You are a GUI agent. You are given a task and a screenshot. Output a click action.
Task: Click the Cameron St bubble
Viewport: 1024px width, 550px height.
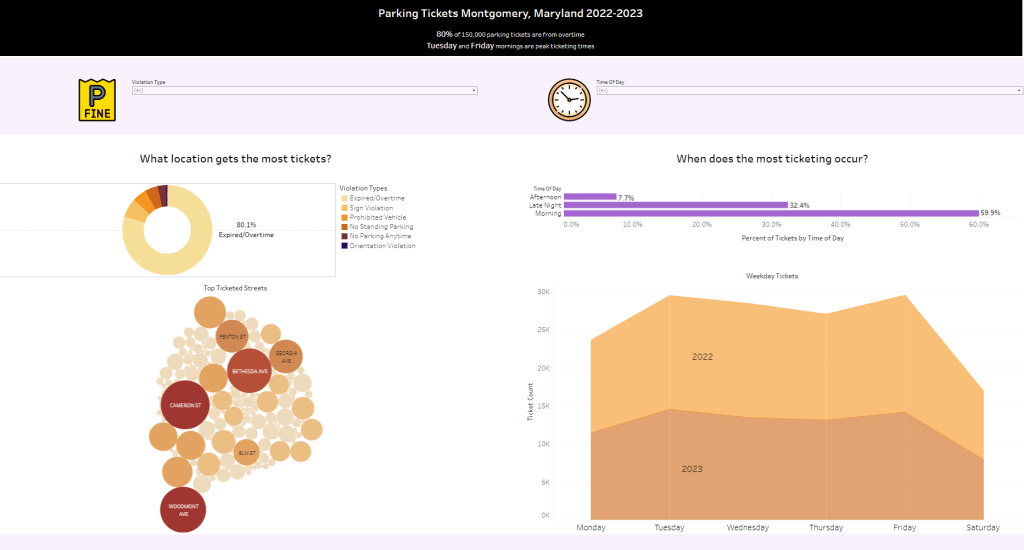(x=185, y=405)
